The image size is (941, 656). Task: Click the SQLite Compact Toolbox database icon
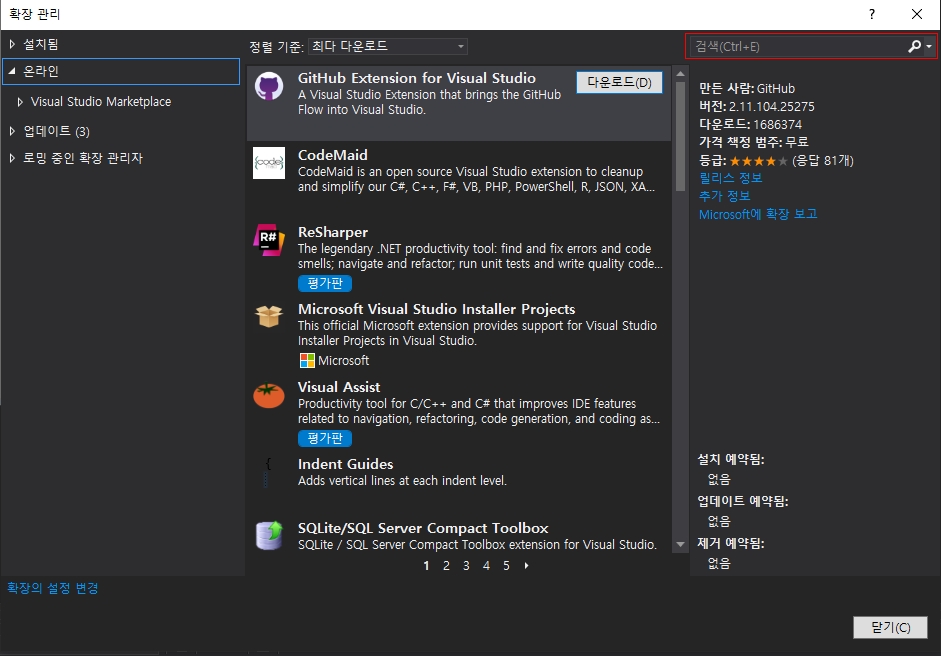pos(269,535)
